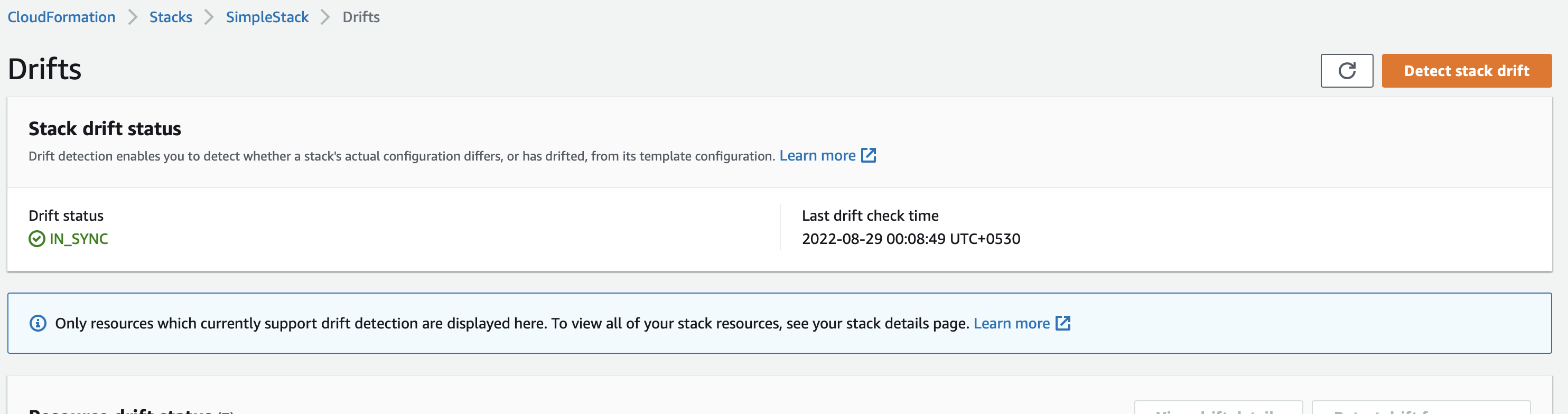This screenshot has height=414, width=1568.
Task: Click the info circle icon in banner
Action: (38, 323)
